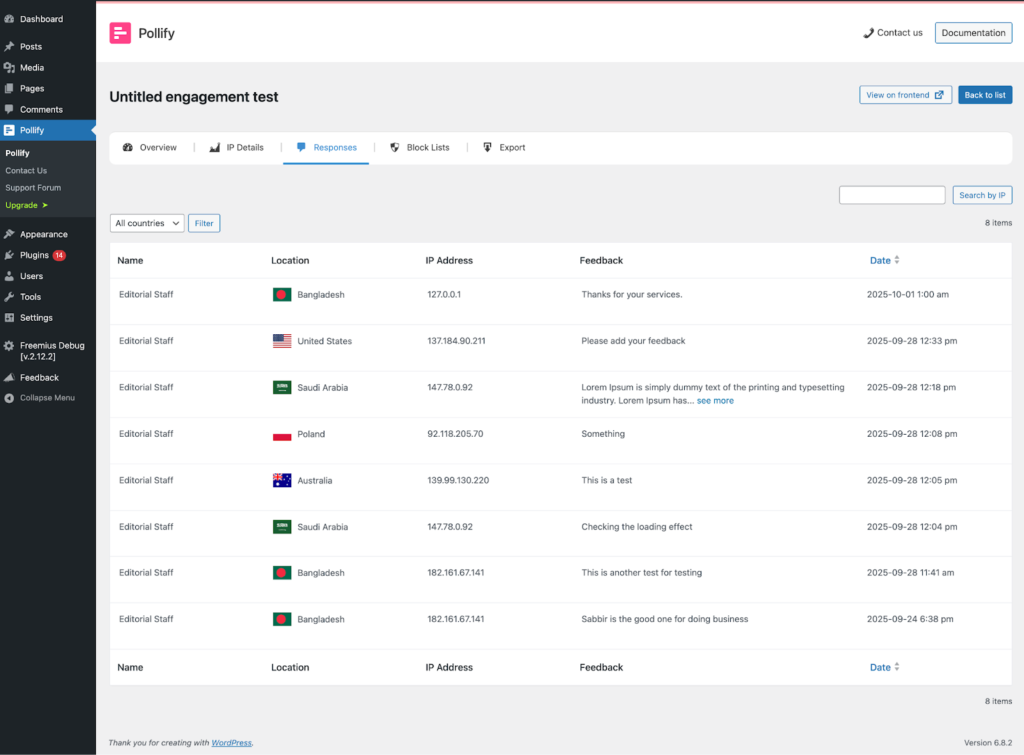
Task: Go to the Export tab
Action: (504, 147)
